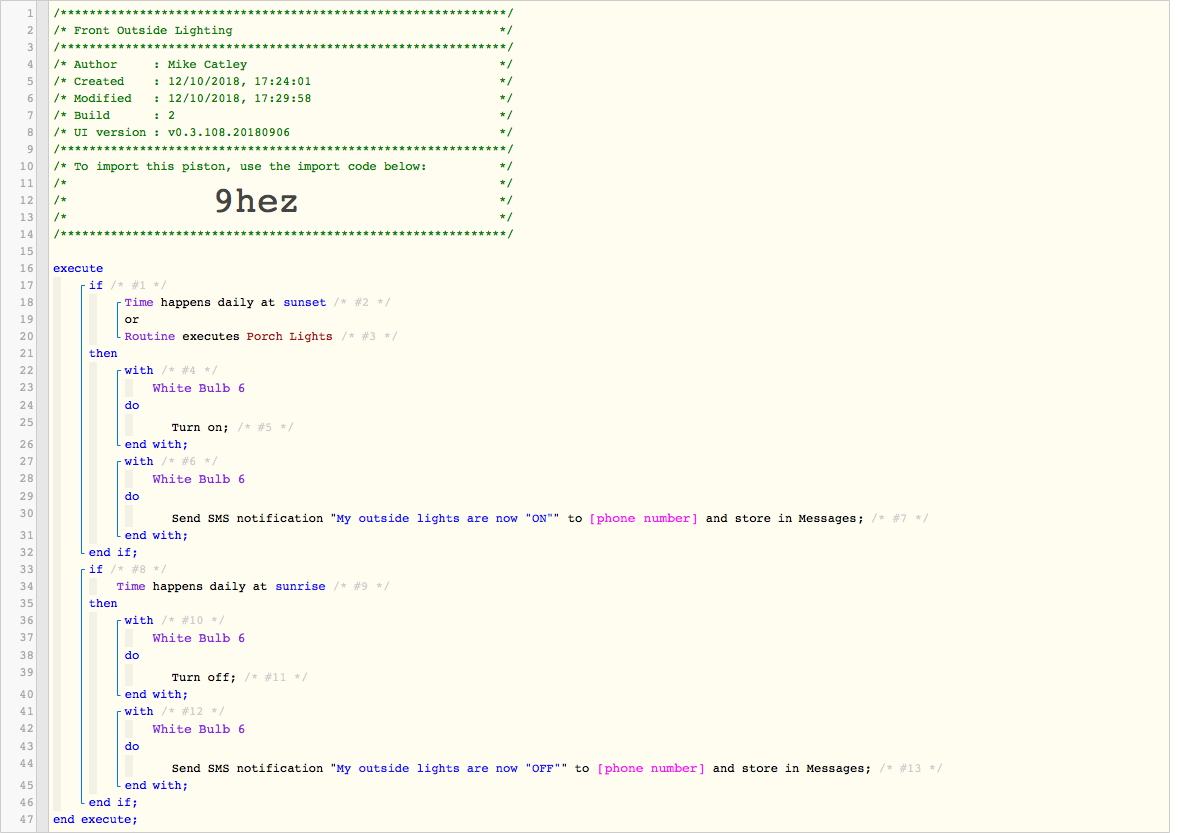Click the Routine keyword on line 20
Image resolution: width=1178 pixels, height=833 pixels.
tap(150, 337)
